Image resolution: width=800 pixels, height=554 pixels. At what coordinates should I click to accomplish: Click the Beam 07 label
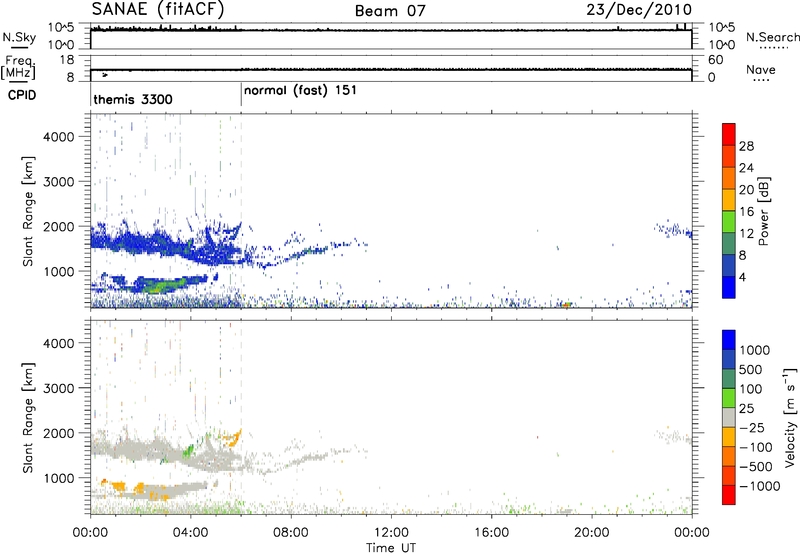(390, 11)
